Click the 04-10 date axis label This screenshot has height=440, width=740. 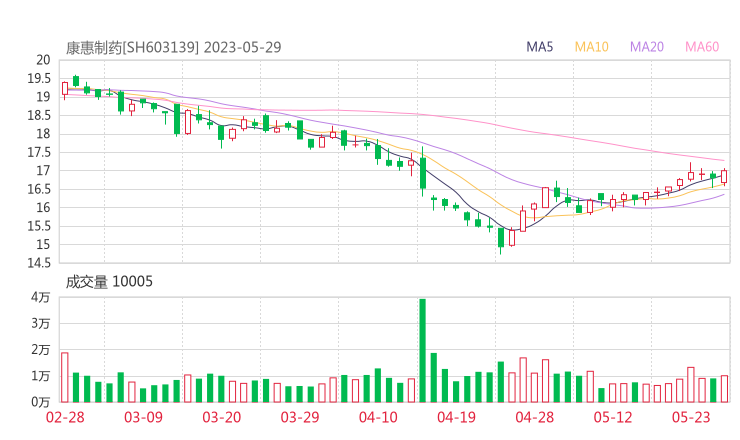pos(378,417)
